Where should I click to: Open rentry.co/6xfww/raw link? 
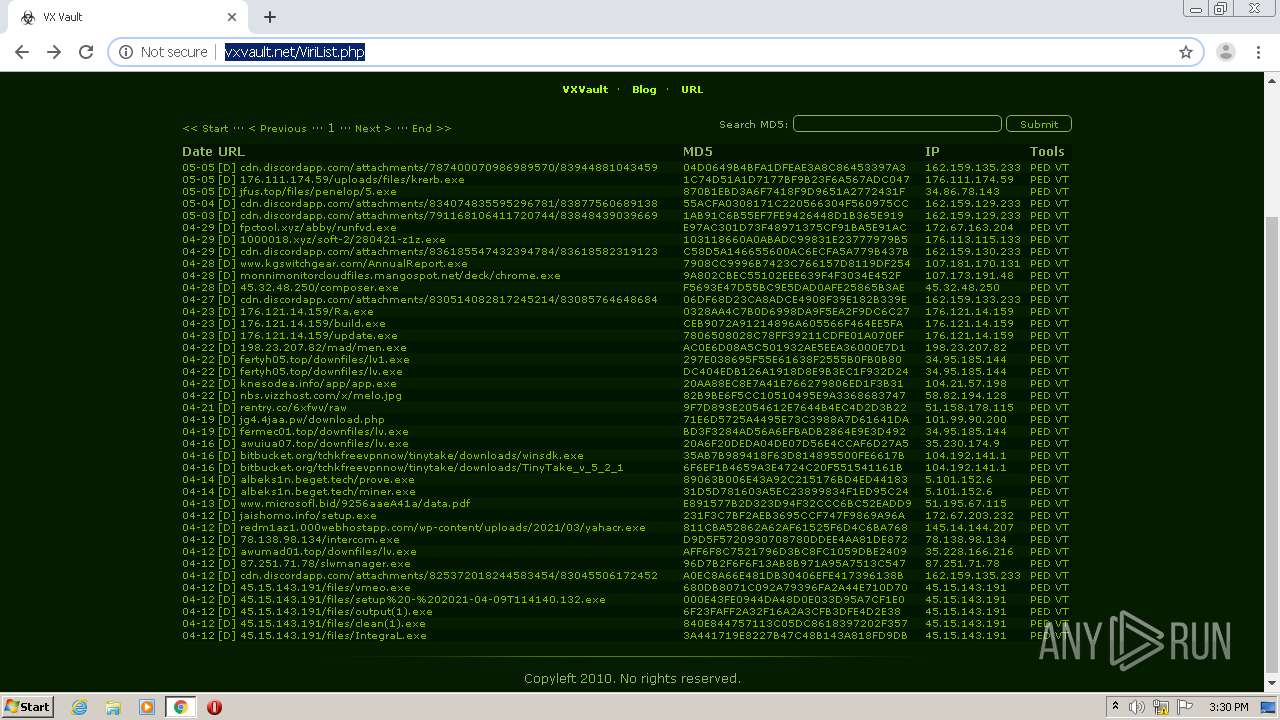pyautogui.click(x=293, y=408)
